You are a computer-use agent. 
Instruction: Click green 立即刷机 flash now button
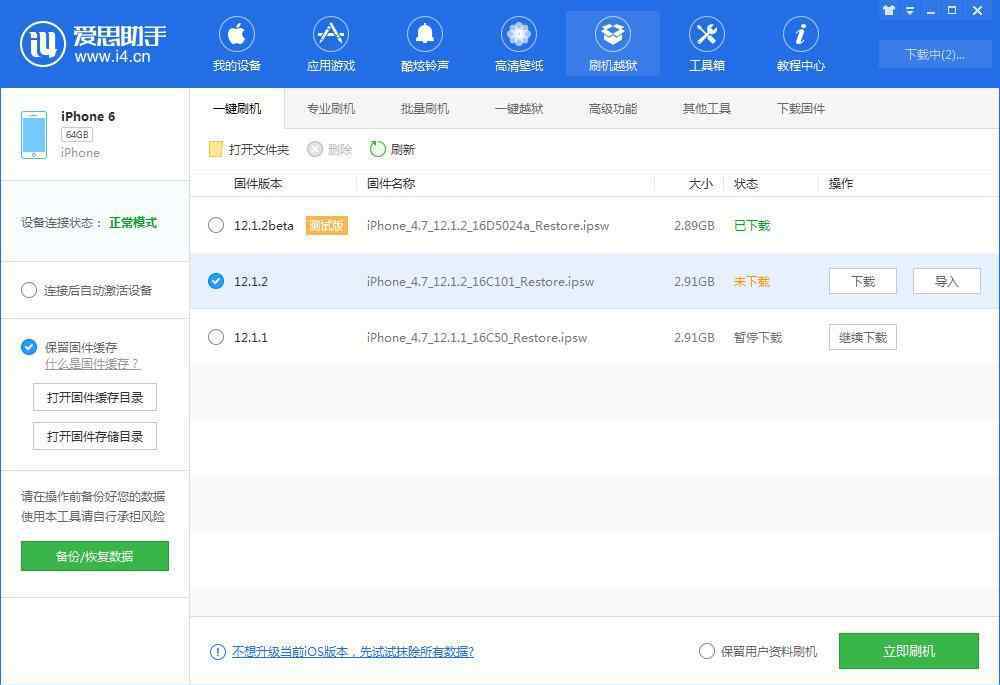pos(909,651)
